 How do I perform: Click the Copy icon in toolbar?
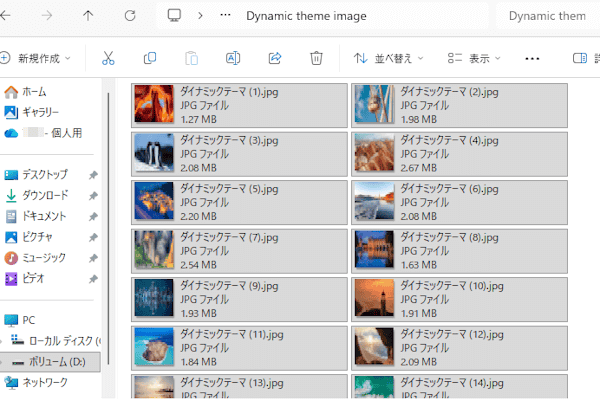pyautogui.click(x=149, y=58)
